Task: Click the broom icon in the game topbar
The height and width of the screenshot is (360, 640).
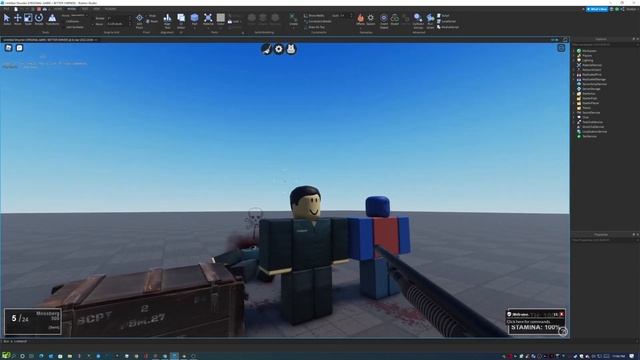Action: pyautogui.click(x=266, y=49)
